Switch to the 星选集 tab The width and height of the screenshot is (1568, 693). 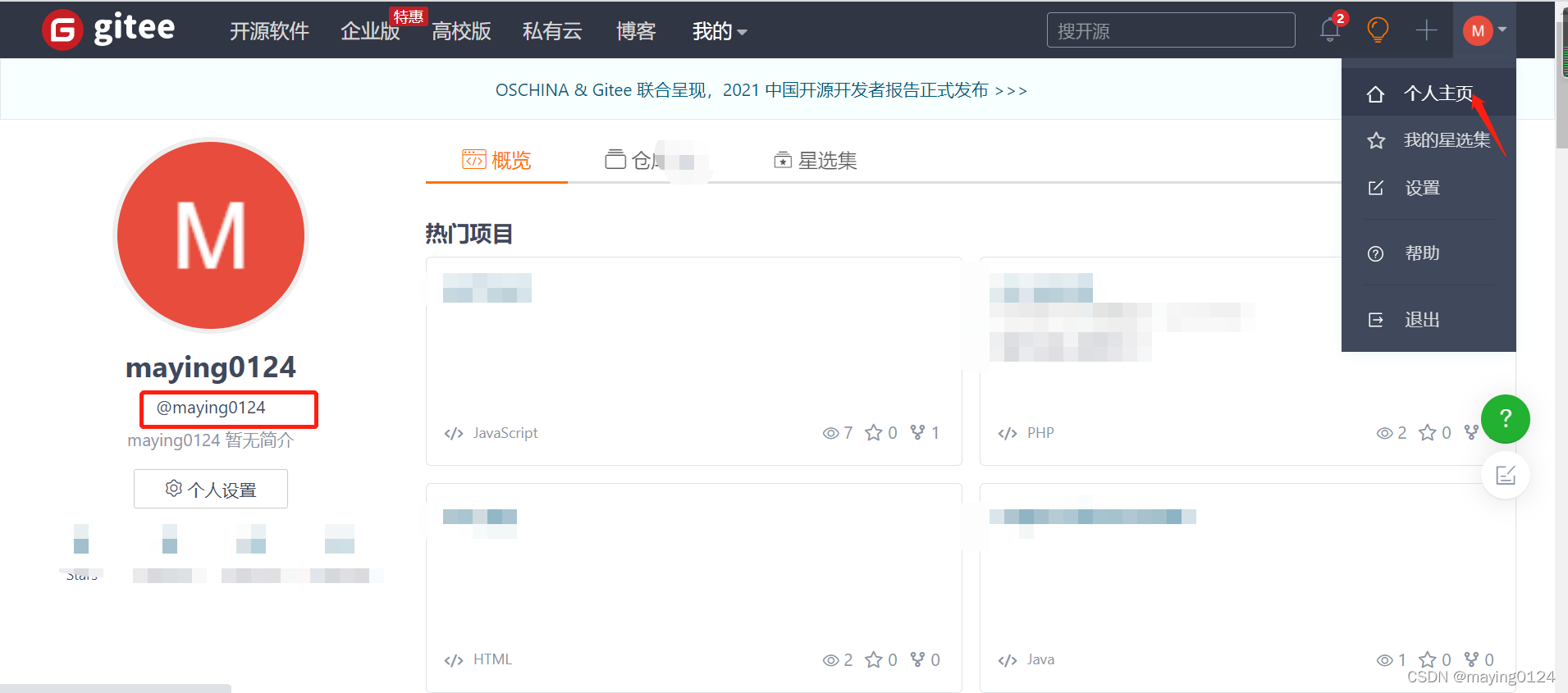(815, 160)
